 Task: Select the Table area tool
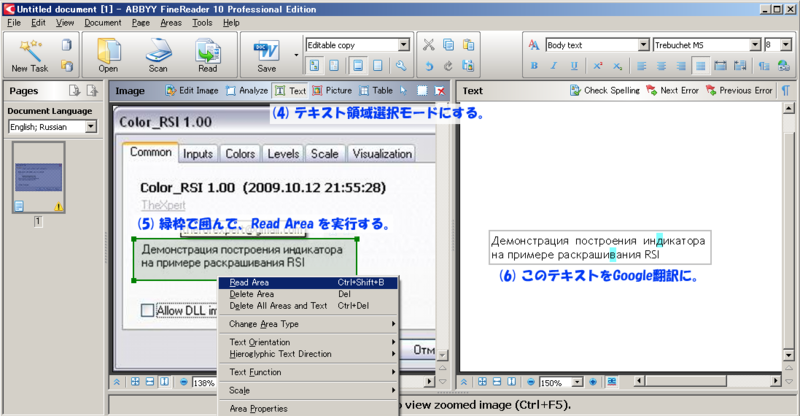tap(376, 90)
